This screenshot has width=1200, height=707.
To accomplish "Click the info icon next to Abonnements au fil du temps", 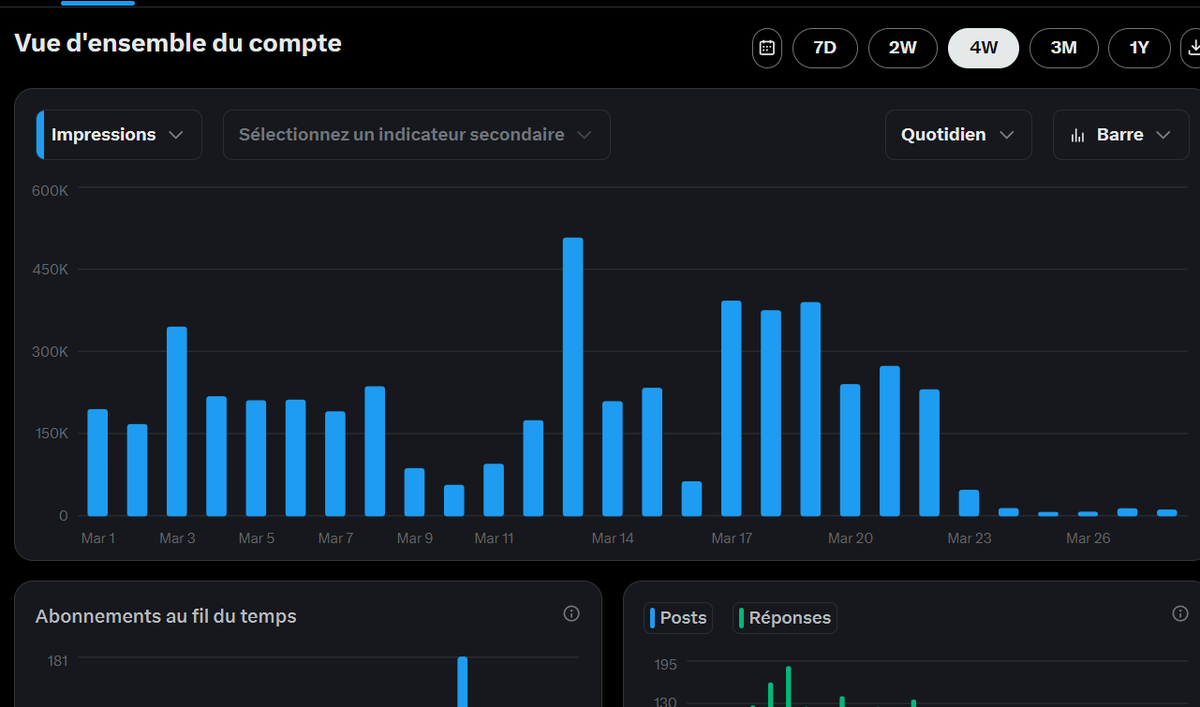I will [571, 613].
